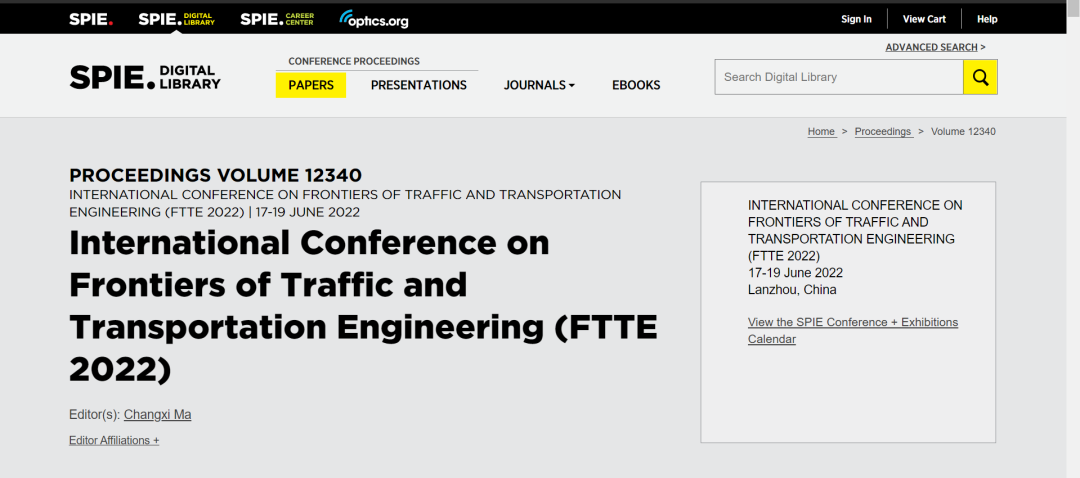The width and height of the screenshot is (1080, 478).
Task: Select the Papers tab
Action: click(311, 85)
